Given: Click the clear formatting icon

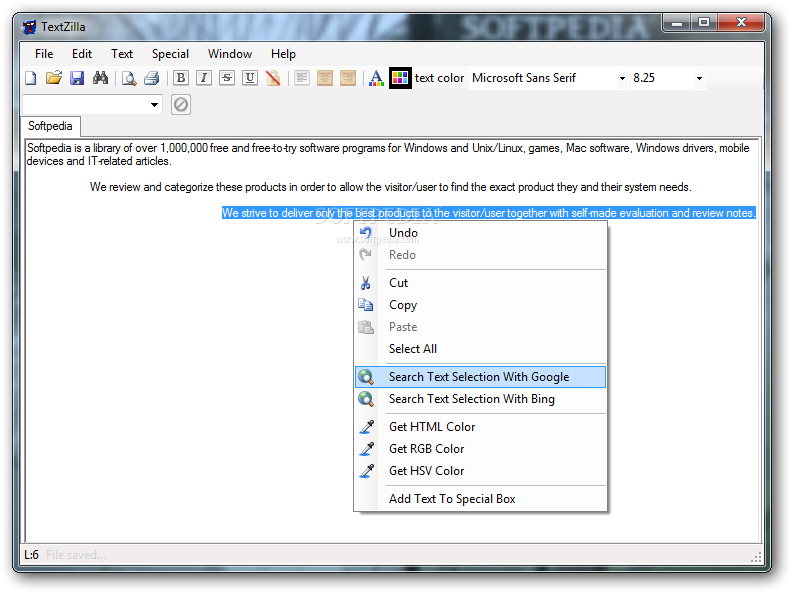Looking at the screenshot, I should pyautogui.click(x=273, y=78).
